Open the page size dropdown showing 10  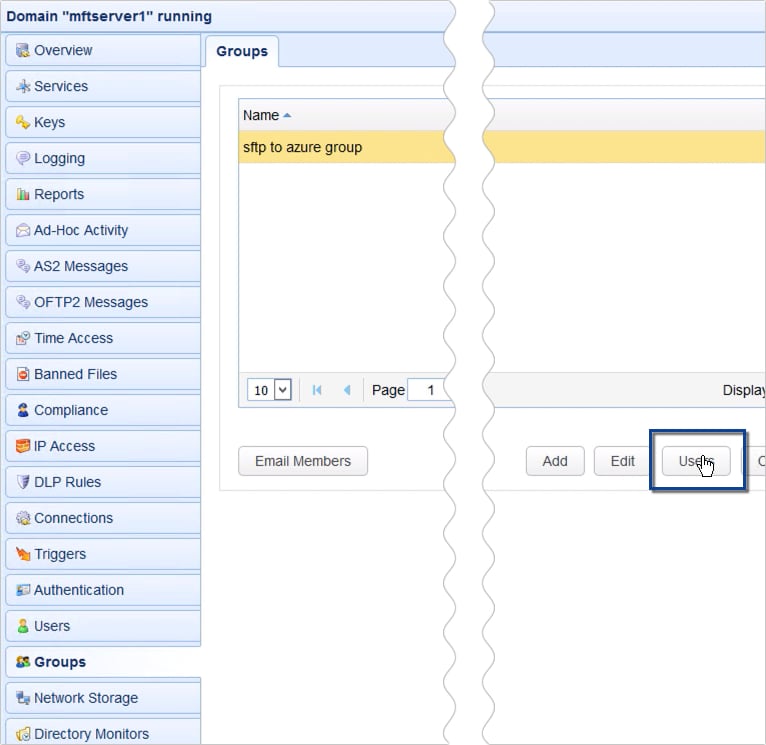[270, 390]
